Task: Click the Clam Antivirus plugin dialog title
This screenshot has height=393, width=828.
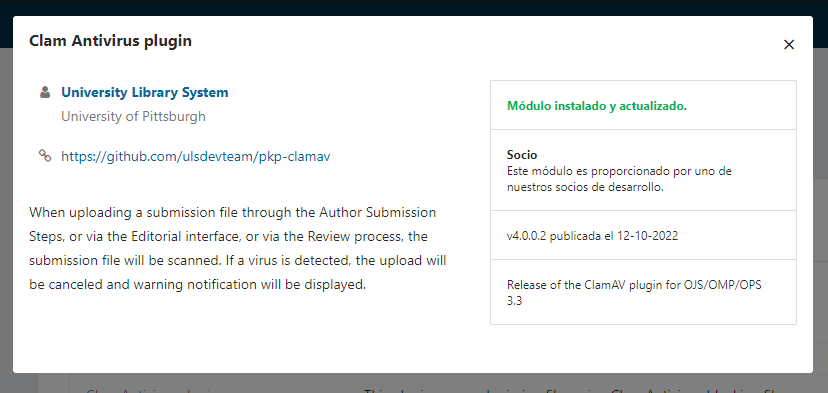Action: [x=110, y=41]
